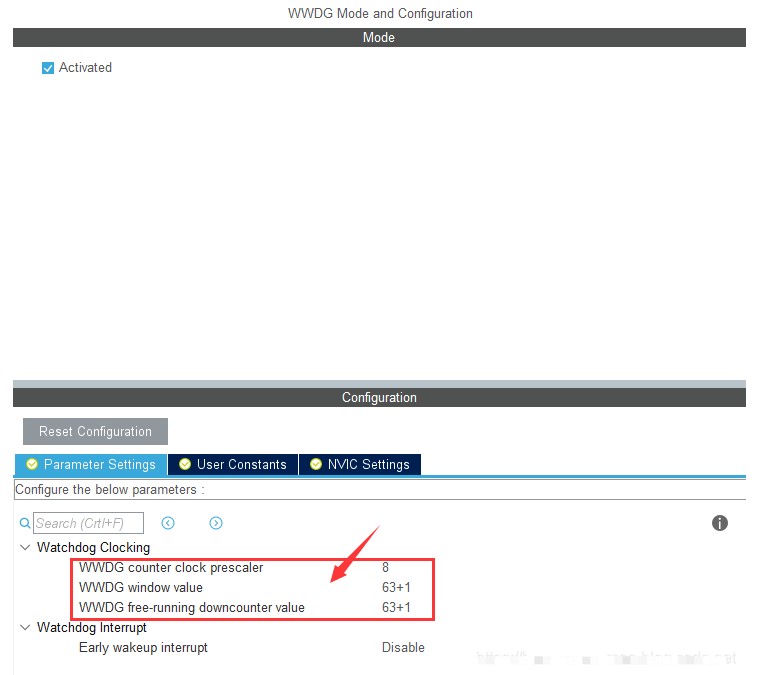
Task: Edit the WWDG window value field
Action: (396, 588)
